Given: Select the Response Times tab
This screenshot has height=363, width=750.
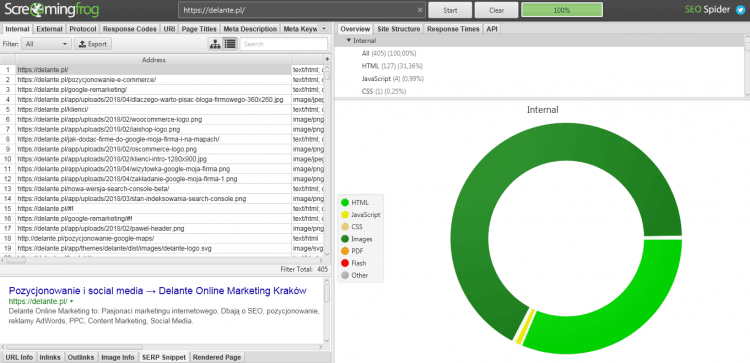Looking at the screenshot, I should (x=453, y=29).
